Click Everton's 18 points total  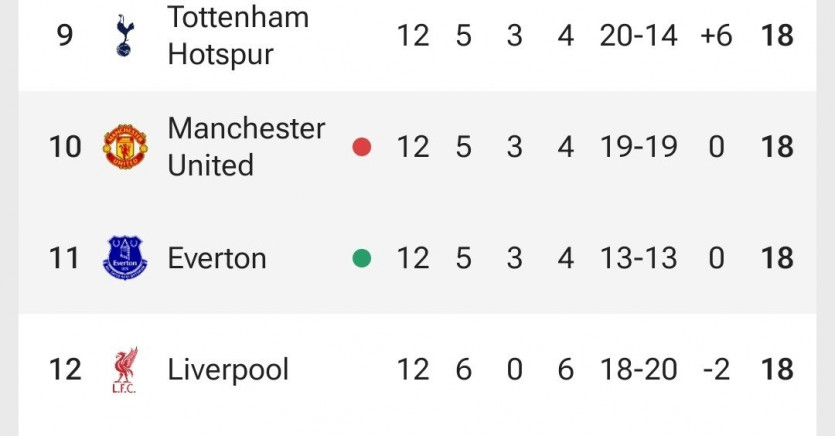777,259
